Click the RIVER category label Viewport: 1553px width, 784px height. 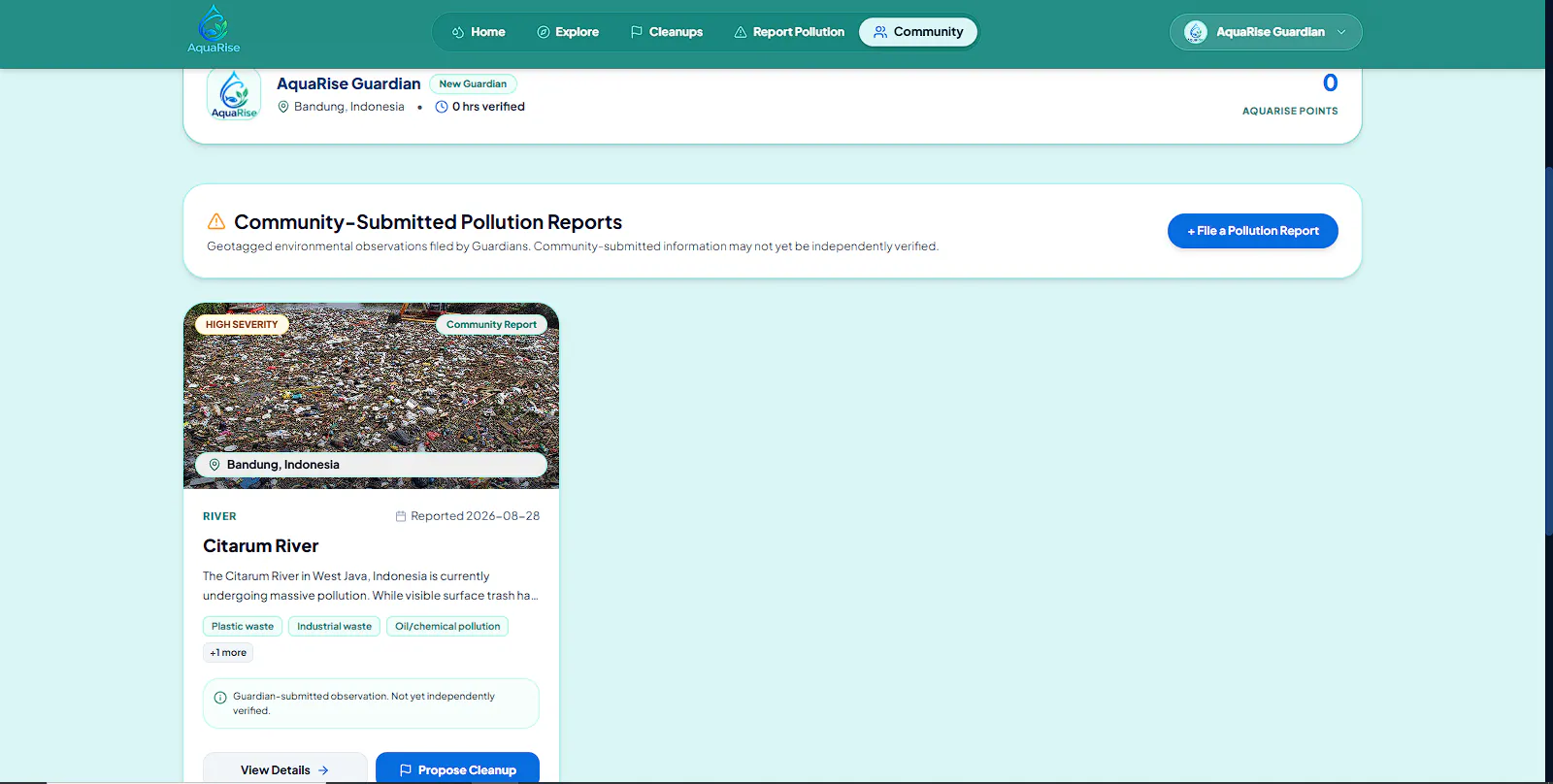pos(219,516)
